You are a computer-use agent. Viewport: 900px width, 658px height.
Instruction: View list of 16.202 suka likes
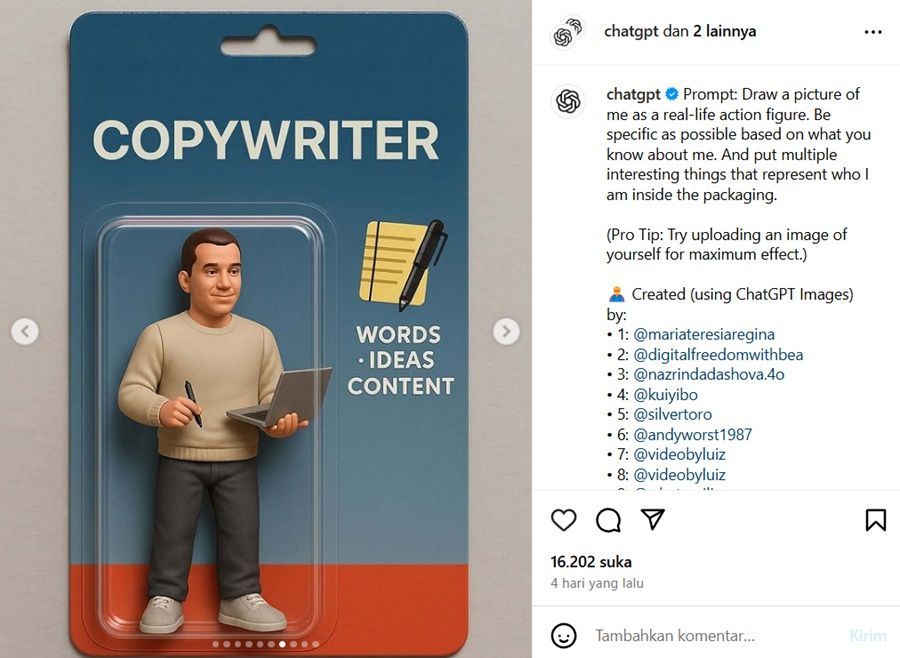pyautogui.click(x=591, y=562)
